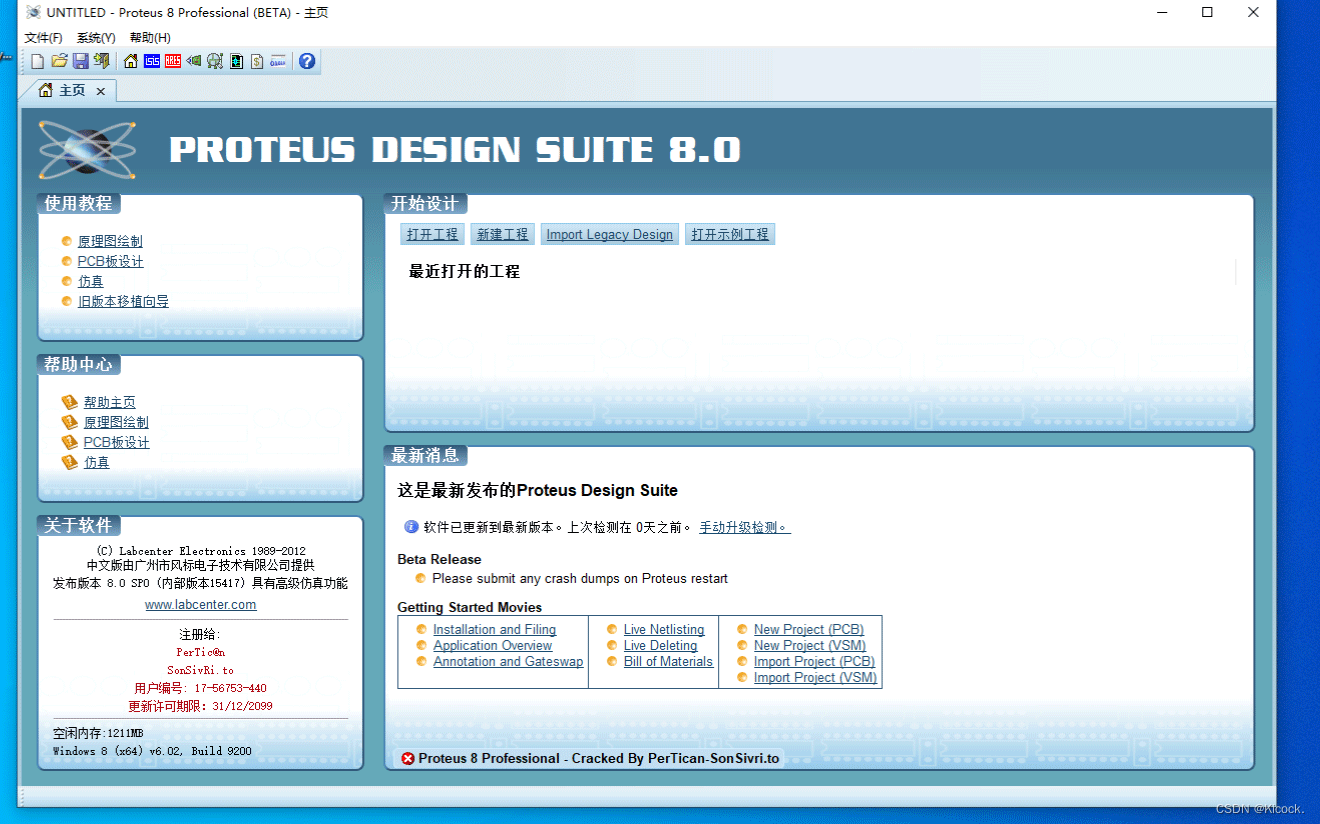
Task: Click the 打开示例工程 button
Action: (730, 234)
